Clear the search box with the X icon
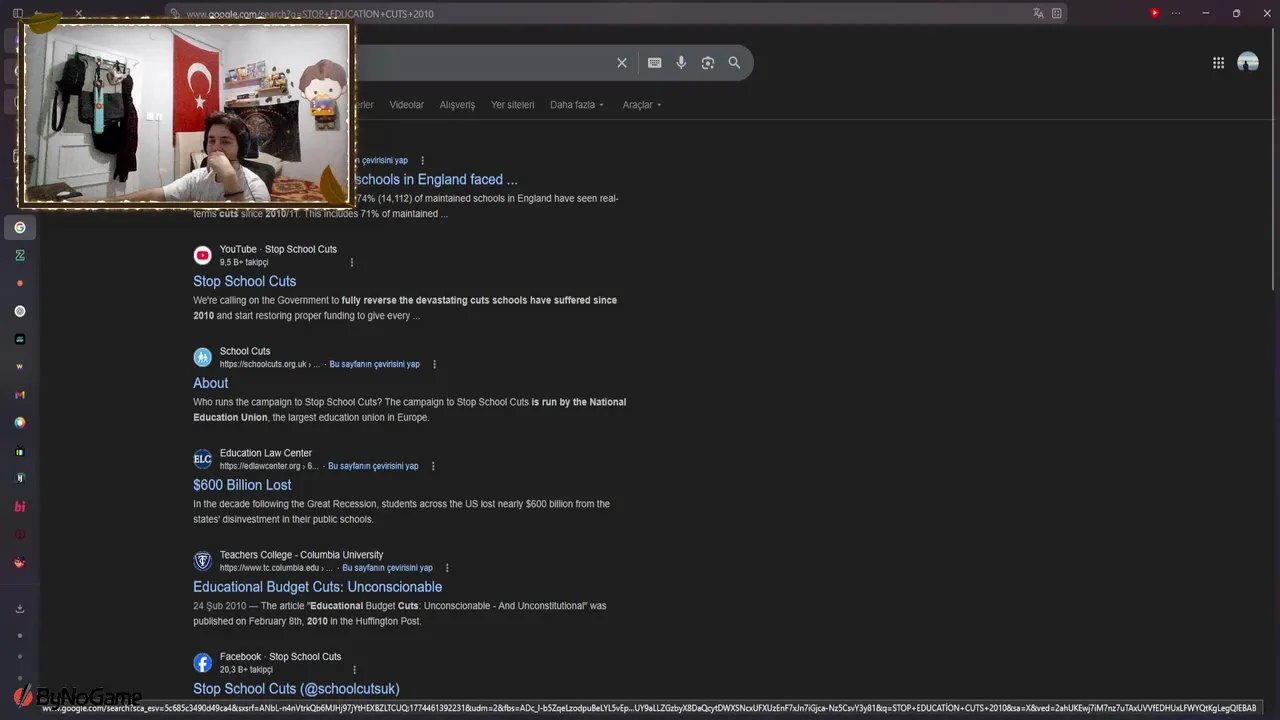 tap(621, 63)
